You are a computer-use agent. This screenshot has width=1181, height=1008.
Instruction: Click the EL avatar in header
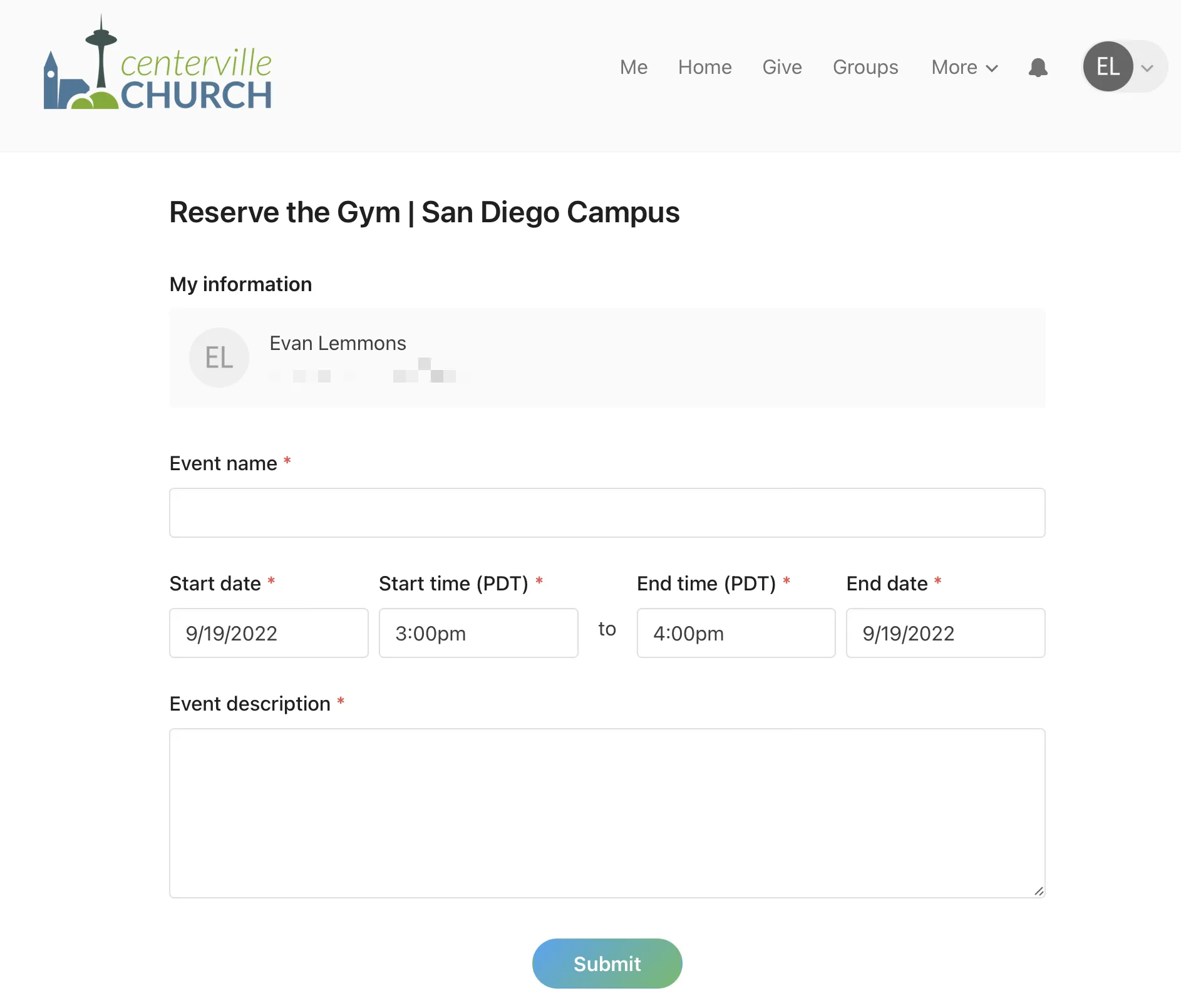point(1108,66)
